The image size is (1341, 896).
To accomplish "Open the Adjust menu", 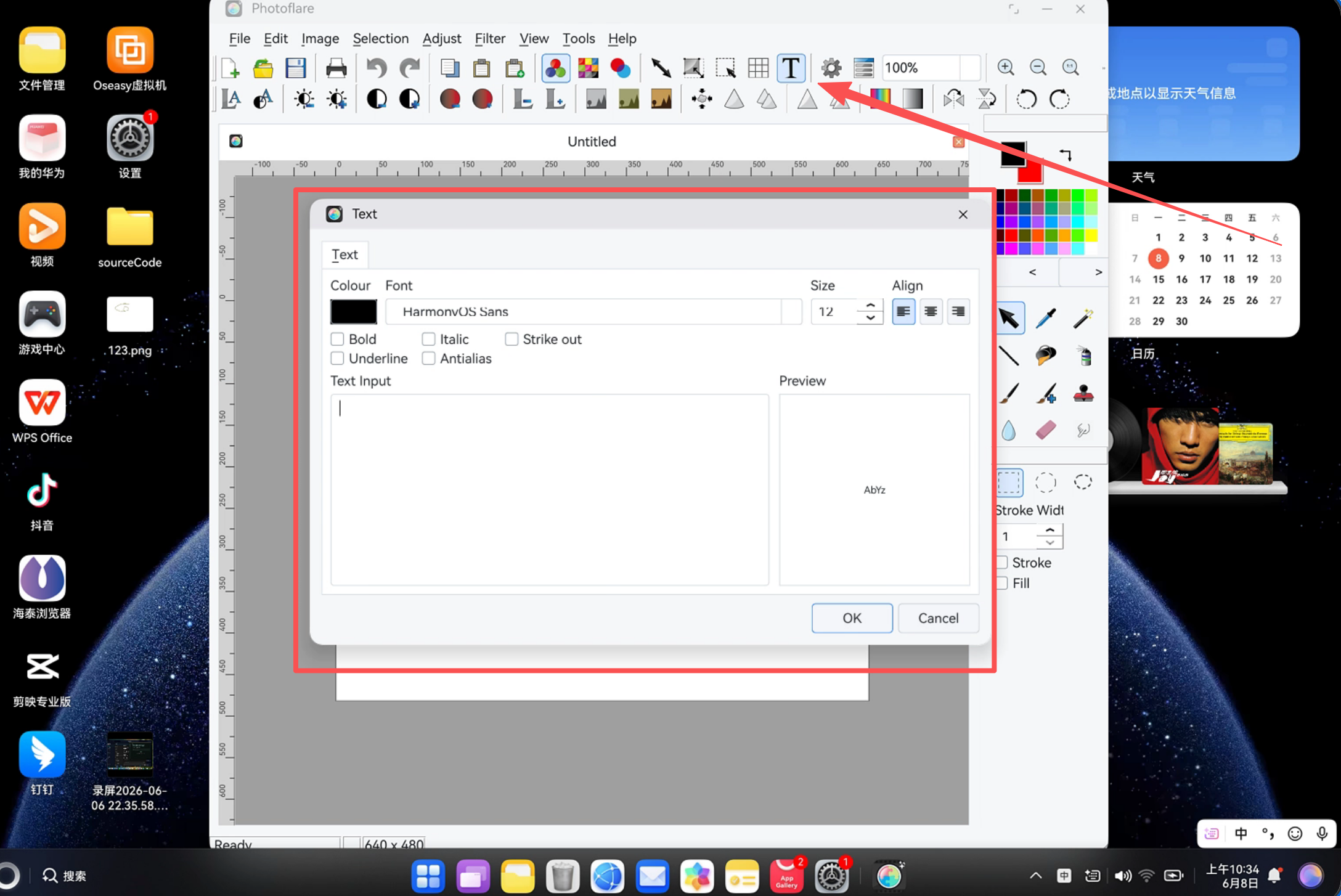I will (x=441, y=39).
